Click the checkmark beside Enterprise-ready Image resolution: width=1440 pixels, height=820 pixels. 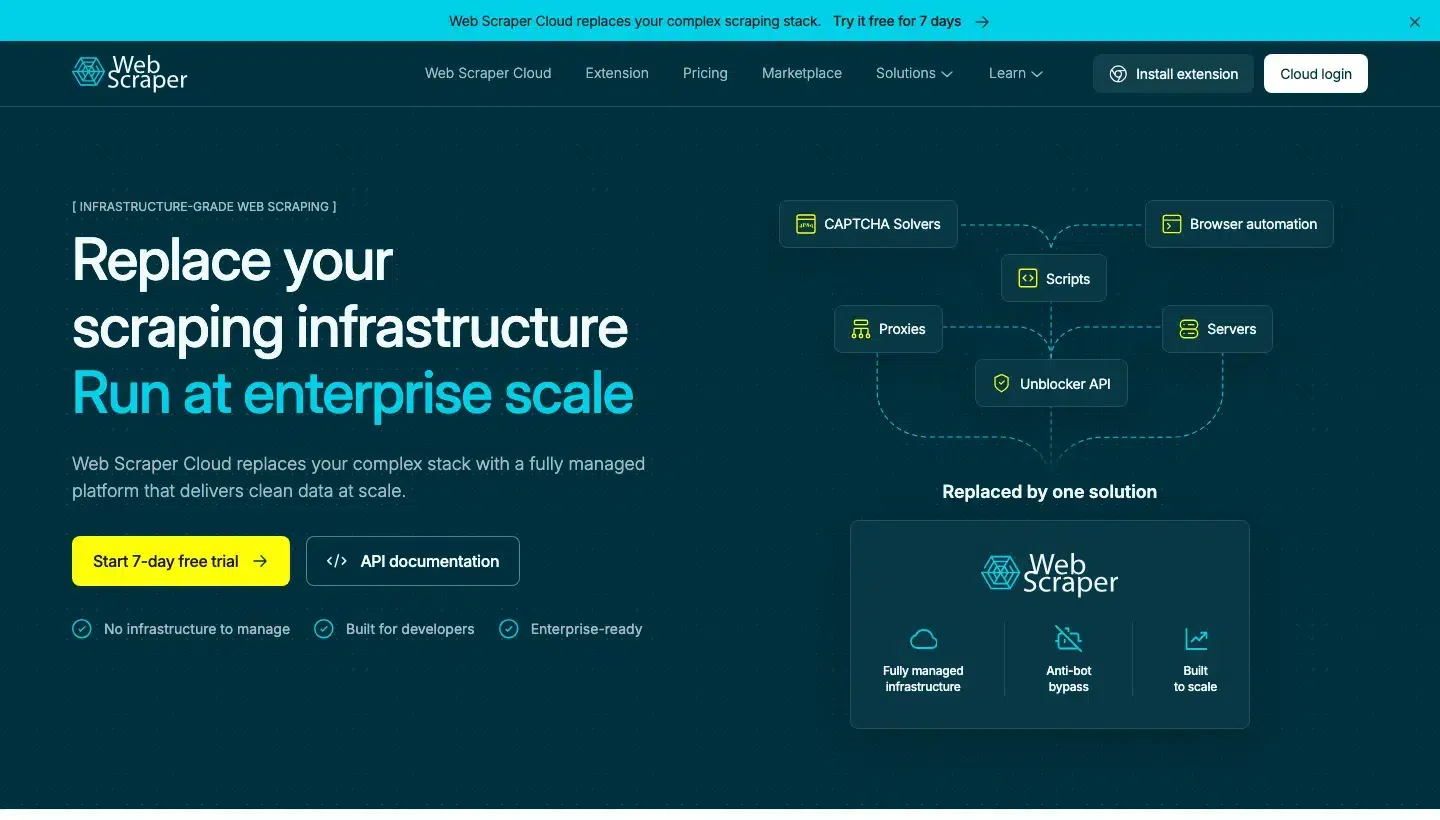click(509, 629)
